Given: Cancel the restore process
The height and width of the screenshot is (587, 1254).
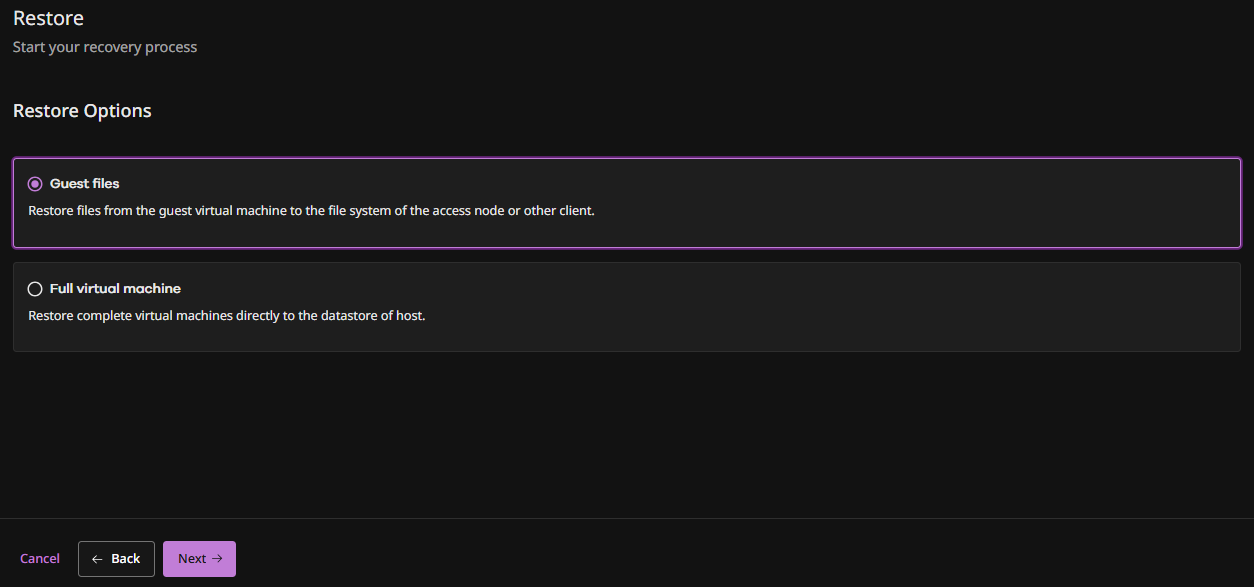Looking at the screenshot, I should [40, 559].
